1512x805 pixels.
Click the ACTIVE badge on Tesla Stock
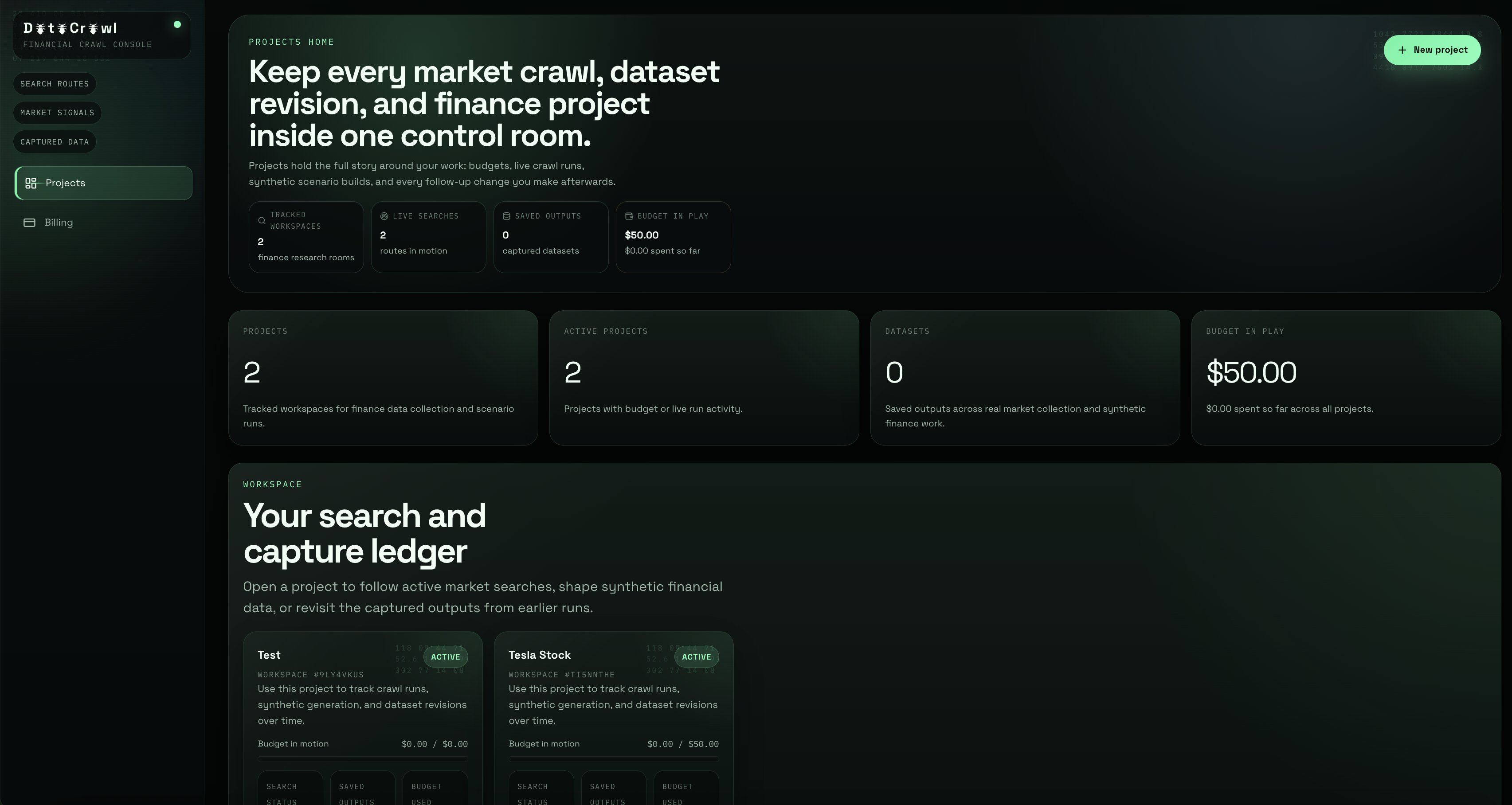point(696,657)
